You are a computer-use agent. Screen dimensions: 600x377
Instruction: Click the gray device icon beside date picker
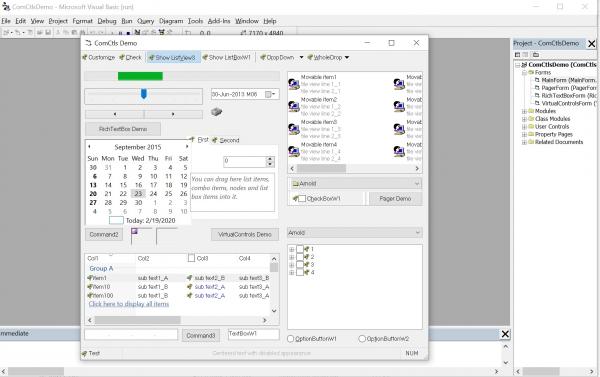pyautogui.click(x=216, y=112)
